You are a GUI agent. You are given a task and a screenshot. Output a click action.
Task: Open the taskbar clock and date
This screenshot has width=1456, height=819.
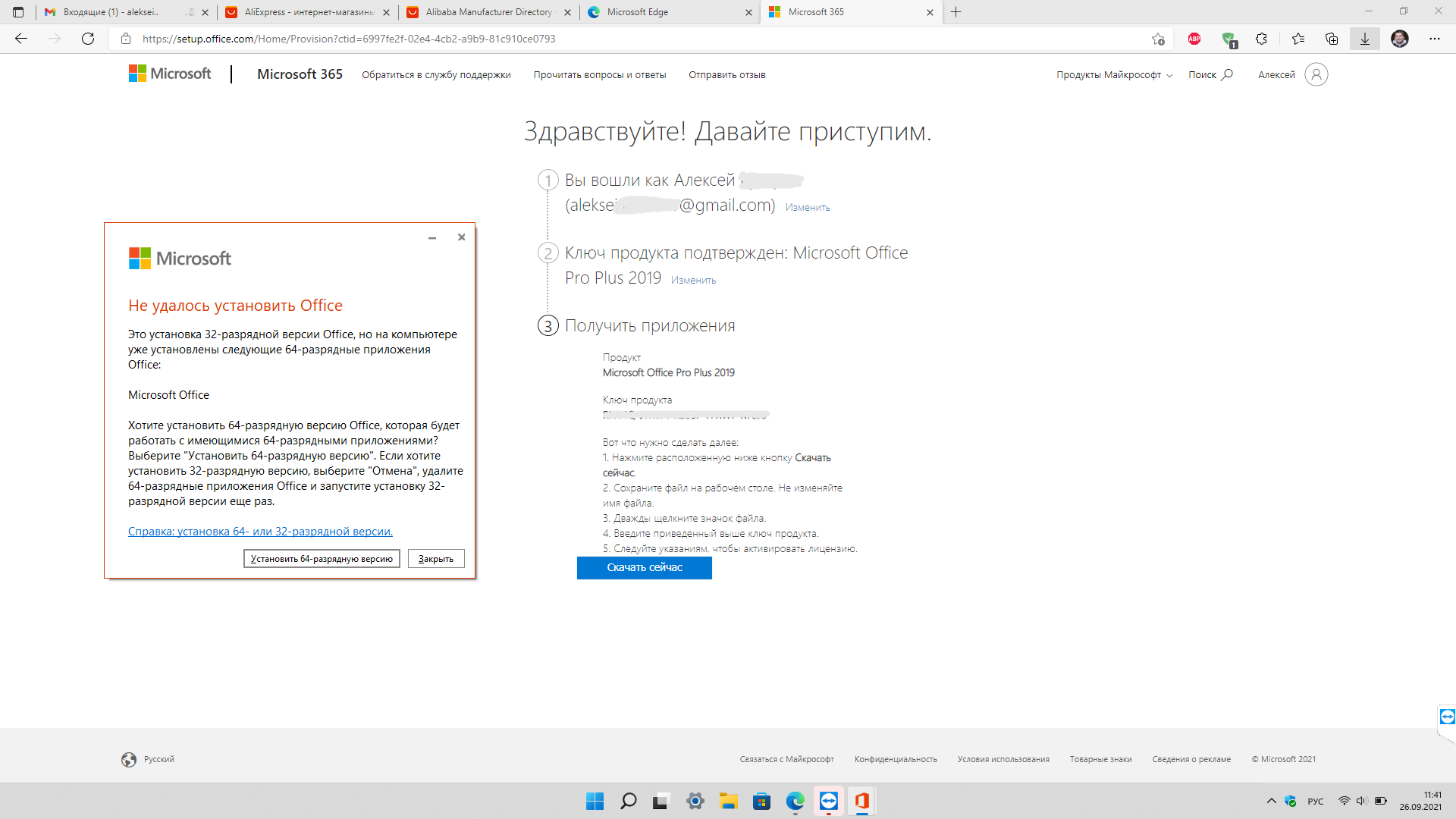tap(1421, 801)
